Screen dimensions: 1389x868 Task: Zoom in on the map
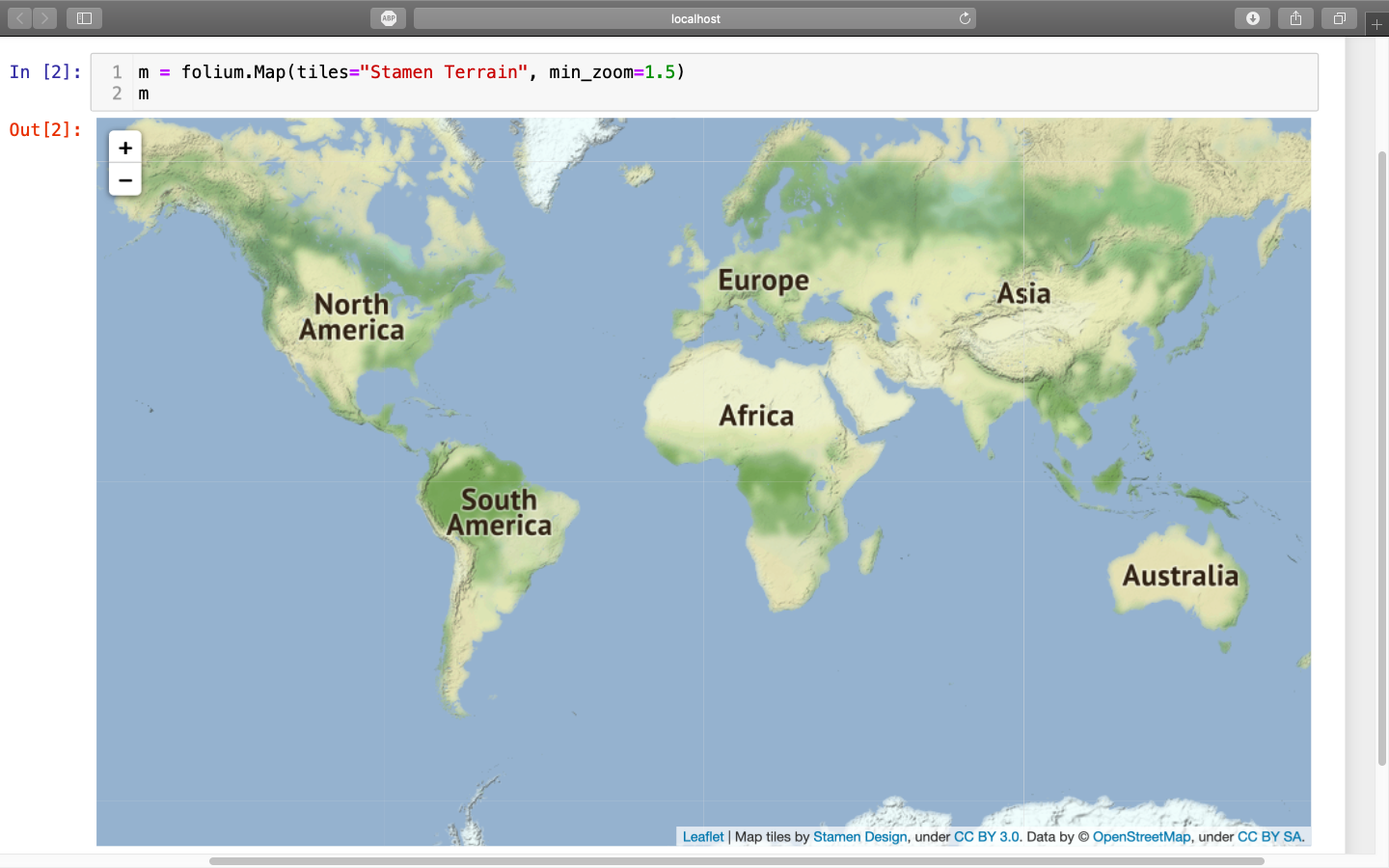[125, 148]
